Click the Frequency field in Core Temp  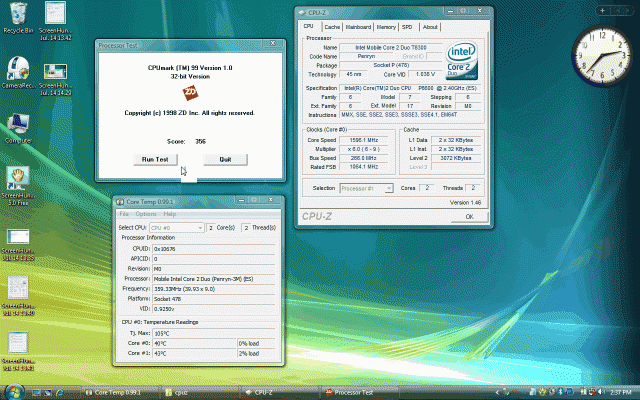coord(213,289)
